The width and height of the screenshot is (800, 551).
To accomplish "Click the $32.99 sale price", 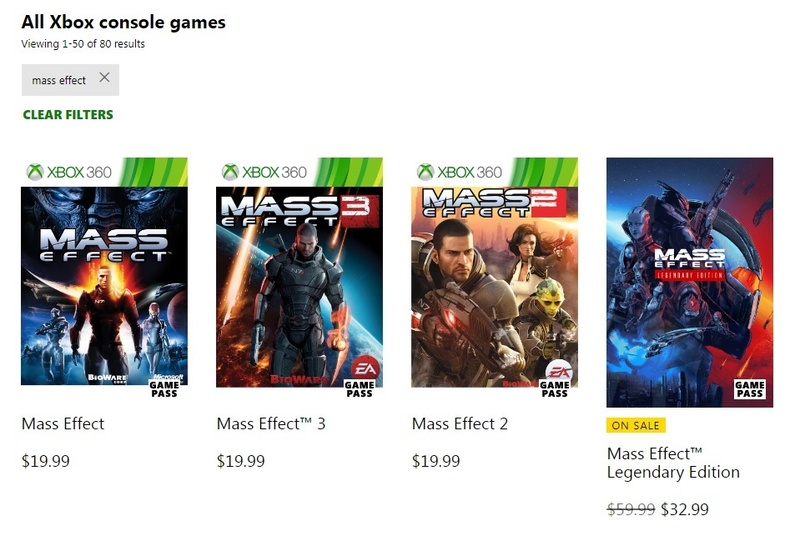I will pos(685,509).
